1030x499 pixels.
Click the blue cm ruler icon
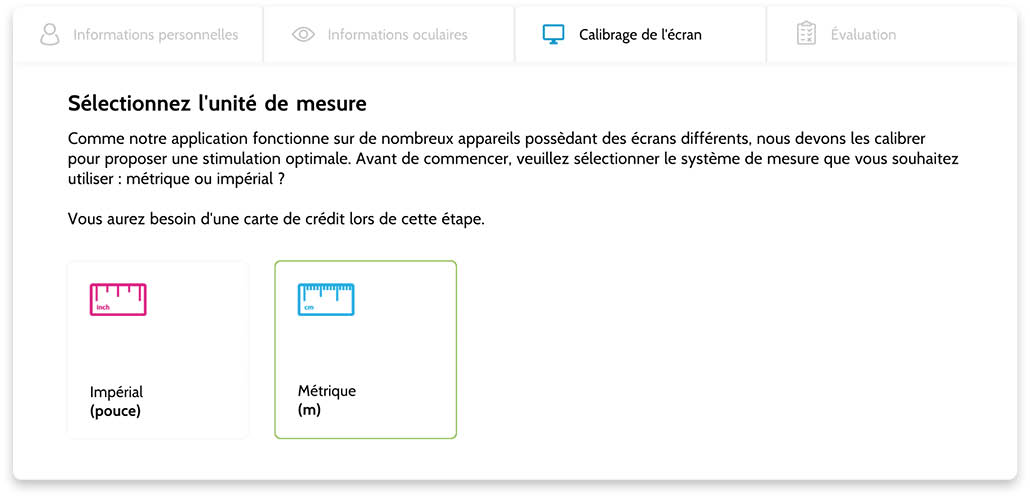click(x=326, y=299)
